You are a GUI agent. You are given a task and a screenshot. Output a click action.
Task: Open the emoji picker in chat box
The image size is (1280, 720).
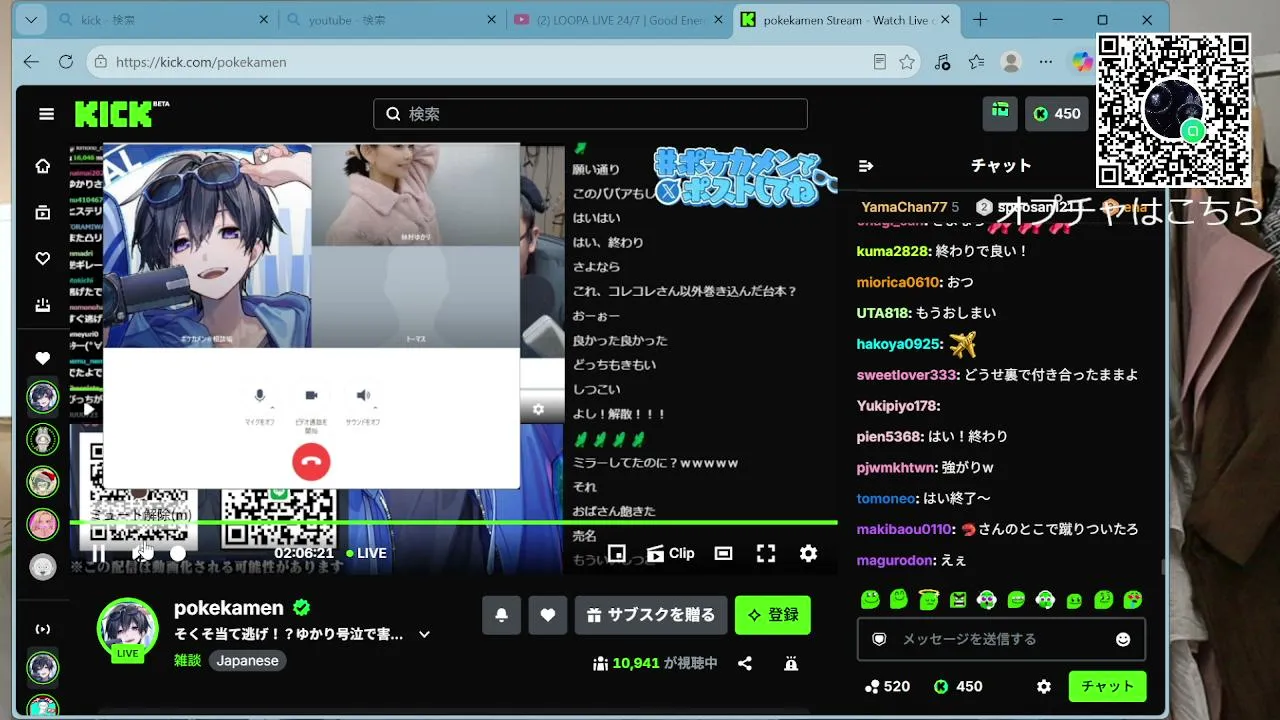point(1123,639)
